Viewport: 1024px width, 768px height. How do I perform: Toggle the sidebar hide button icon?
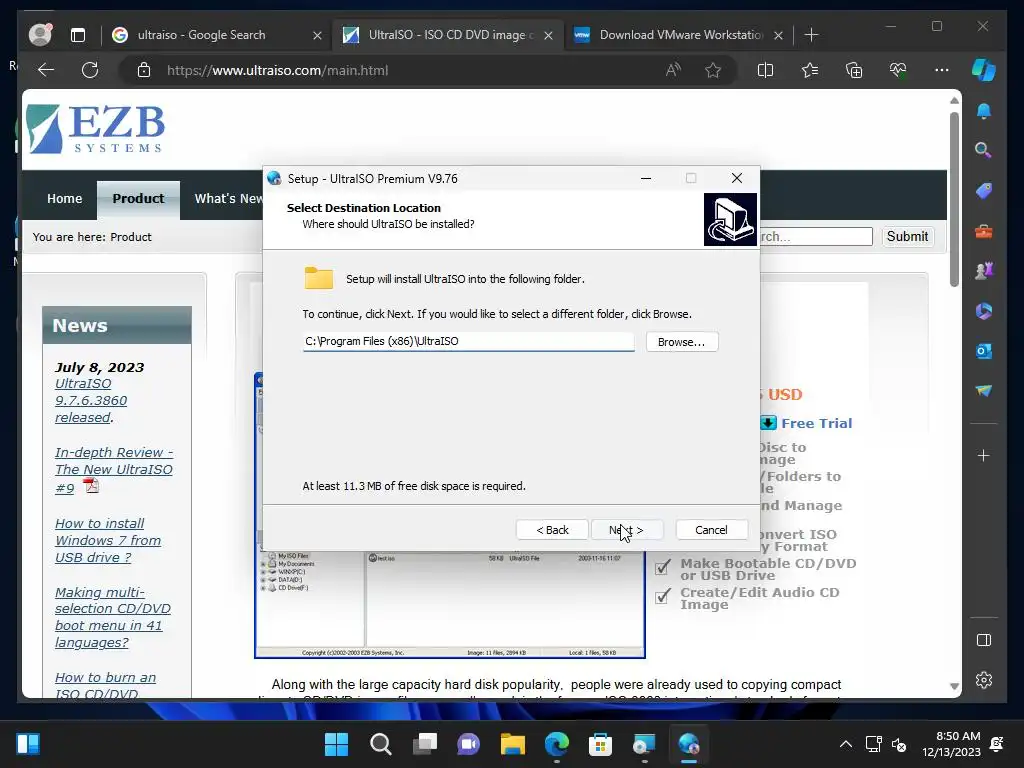pos(984,640)
